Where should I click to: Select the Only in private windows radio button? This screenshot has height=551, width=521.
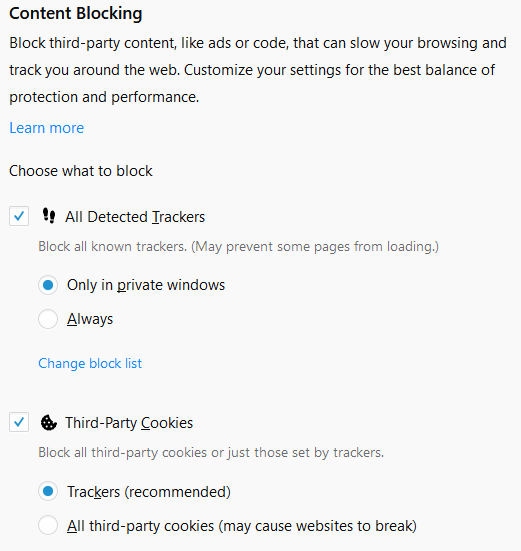(48, 285)
